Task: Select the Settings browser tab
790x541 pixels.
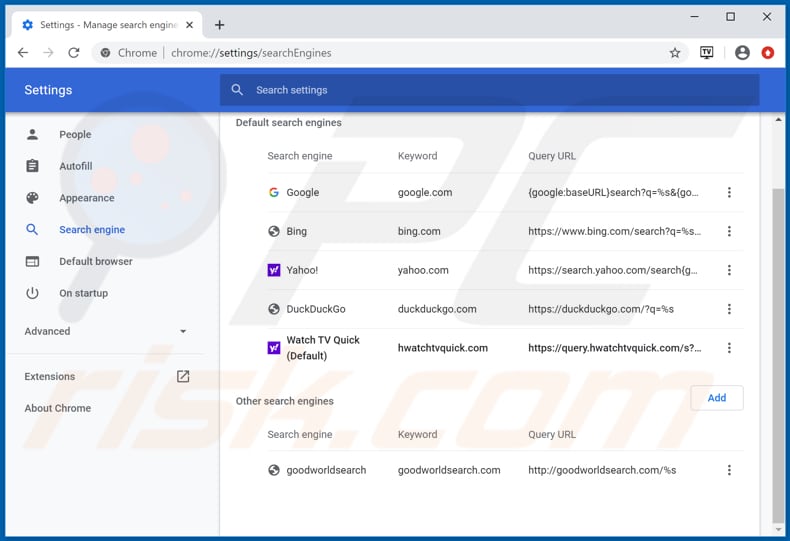Action: click(108, 25)
